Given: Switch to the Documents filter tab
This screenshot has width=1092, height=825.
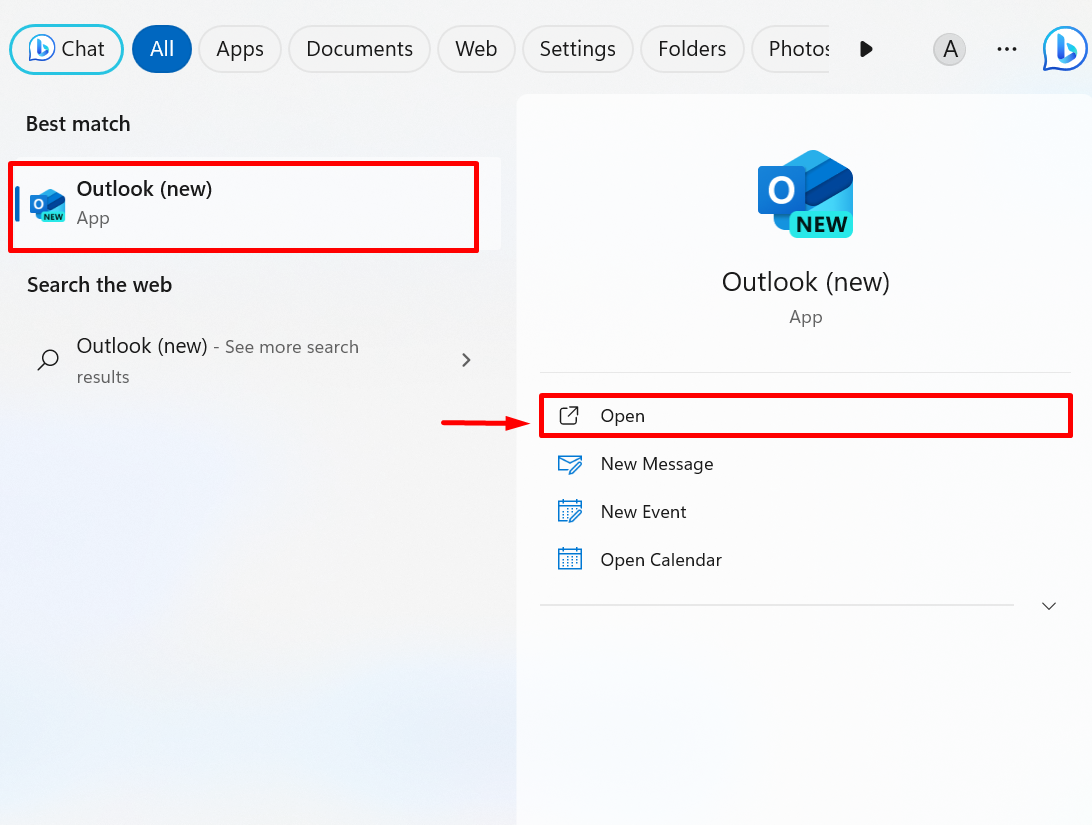Looking at the screenshot, I should pyautogui.click(x=359, y=49).
